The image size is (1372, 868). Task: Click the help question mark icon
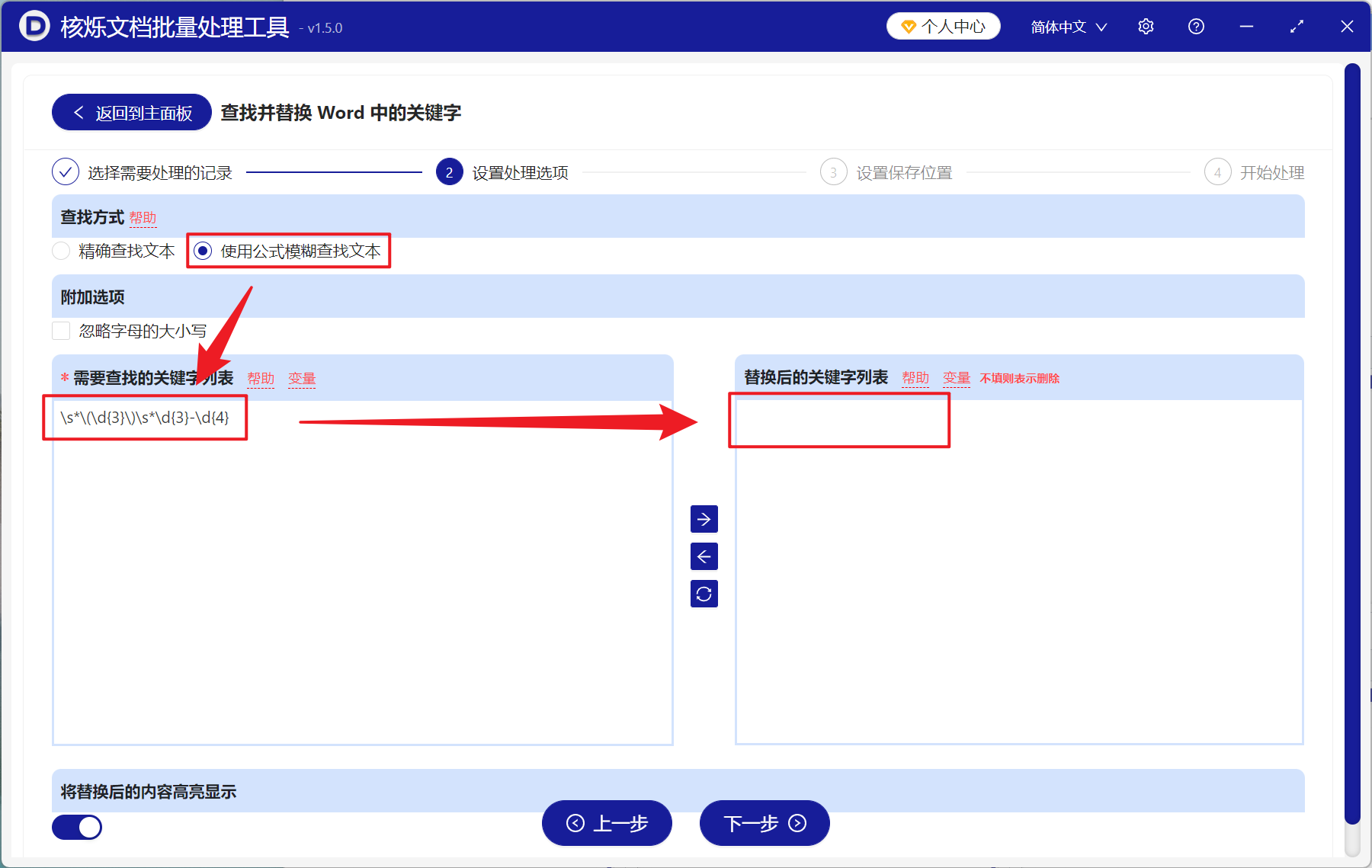coord(1196,26)
